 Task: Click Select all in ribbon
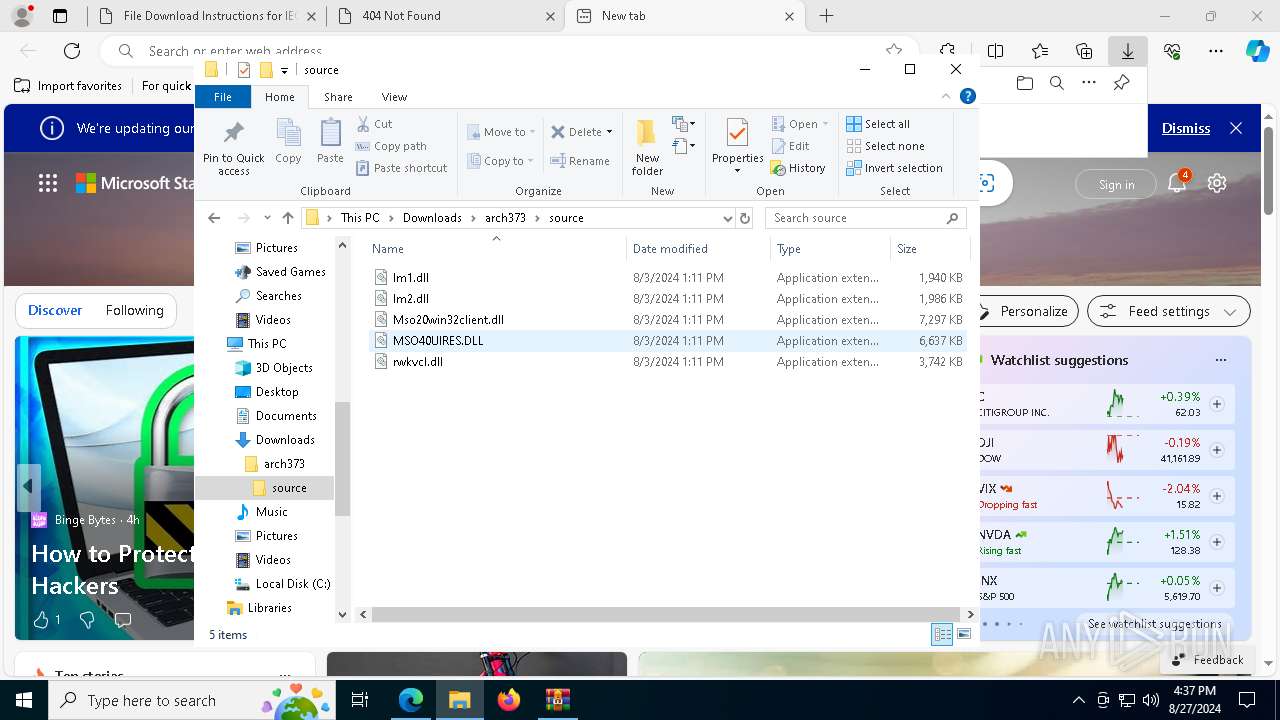(878, 124)
